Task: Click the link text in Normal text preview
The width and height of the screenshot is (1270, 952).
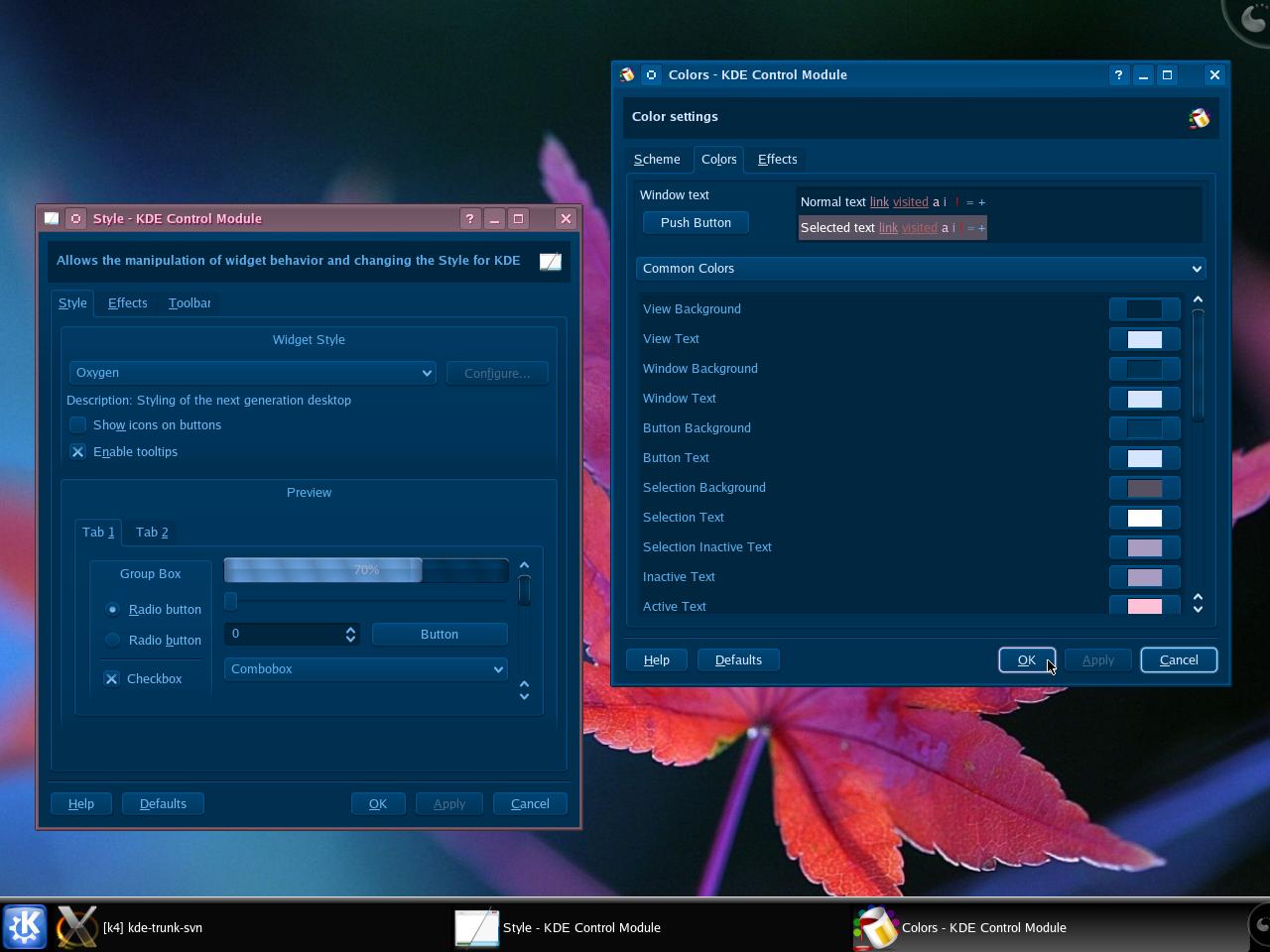Action: coord(879,201)
